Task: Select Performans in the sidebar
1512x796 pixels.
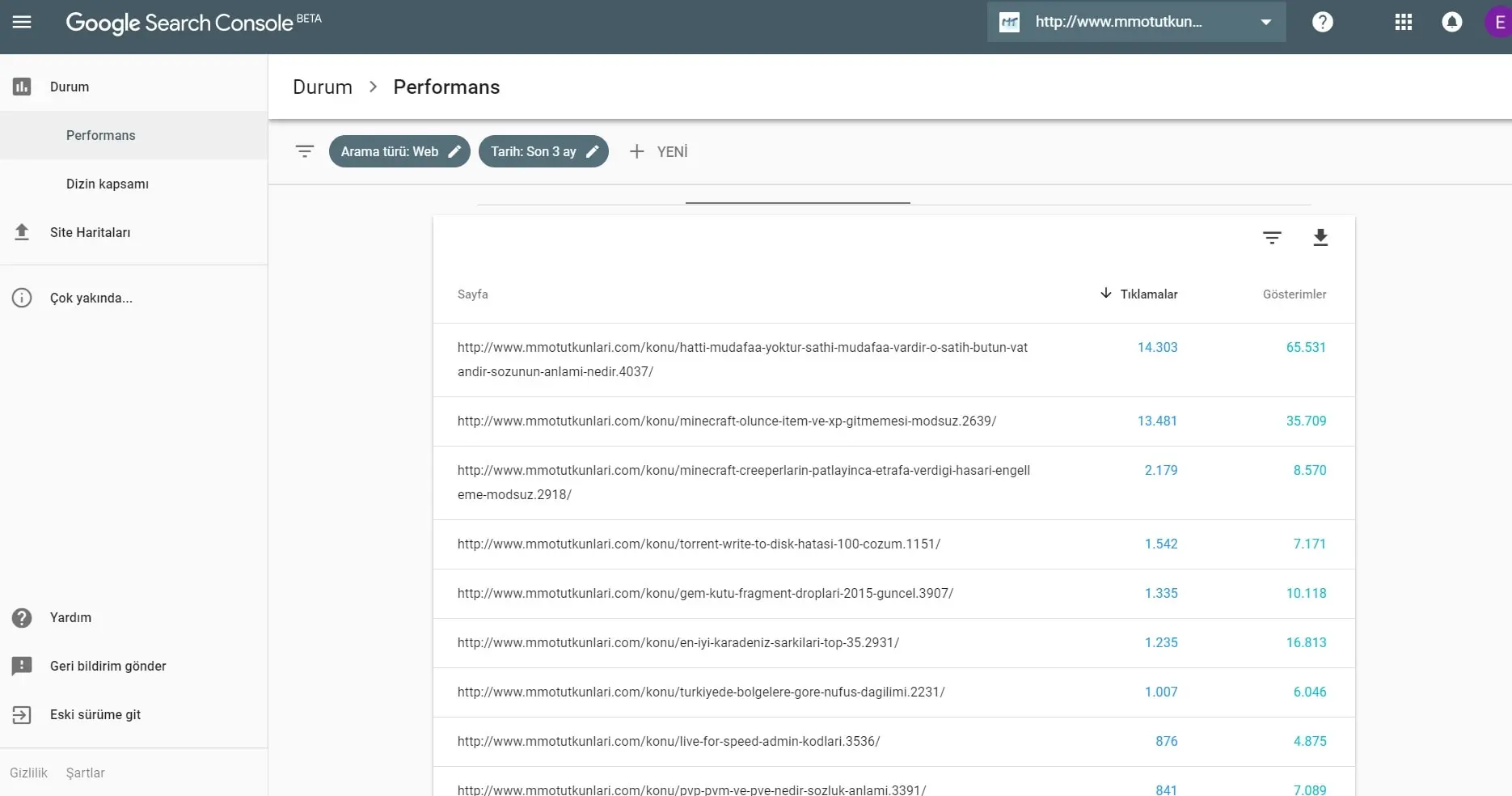Action: 100,135
